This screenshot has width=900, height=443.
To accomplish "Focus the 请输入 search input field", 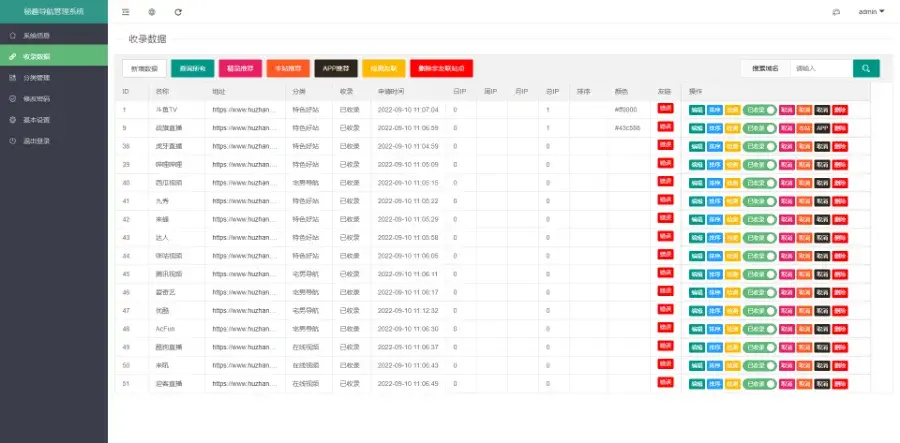I will coord(821,68).
